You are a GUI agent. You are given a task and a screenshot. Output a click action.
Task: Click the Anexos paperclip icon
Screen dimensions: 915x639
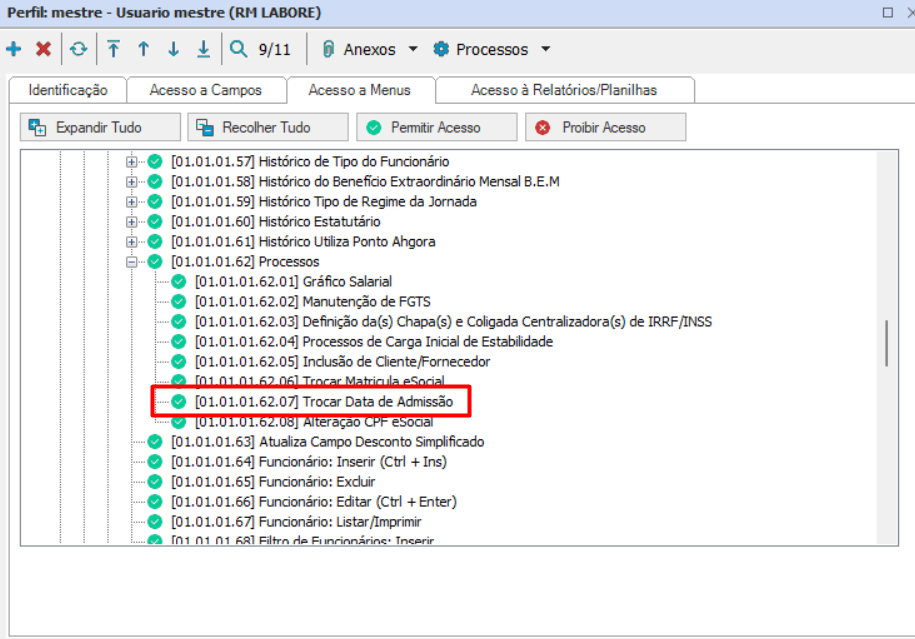pos(329,49)
